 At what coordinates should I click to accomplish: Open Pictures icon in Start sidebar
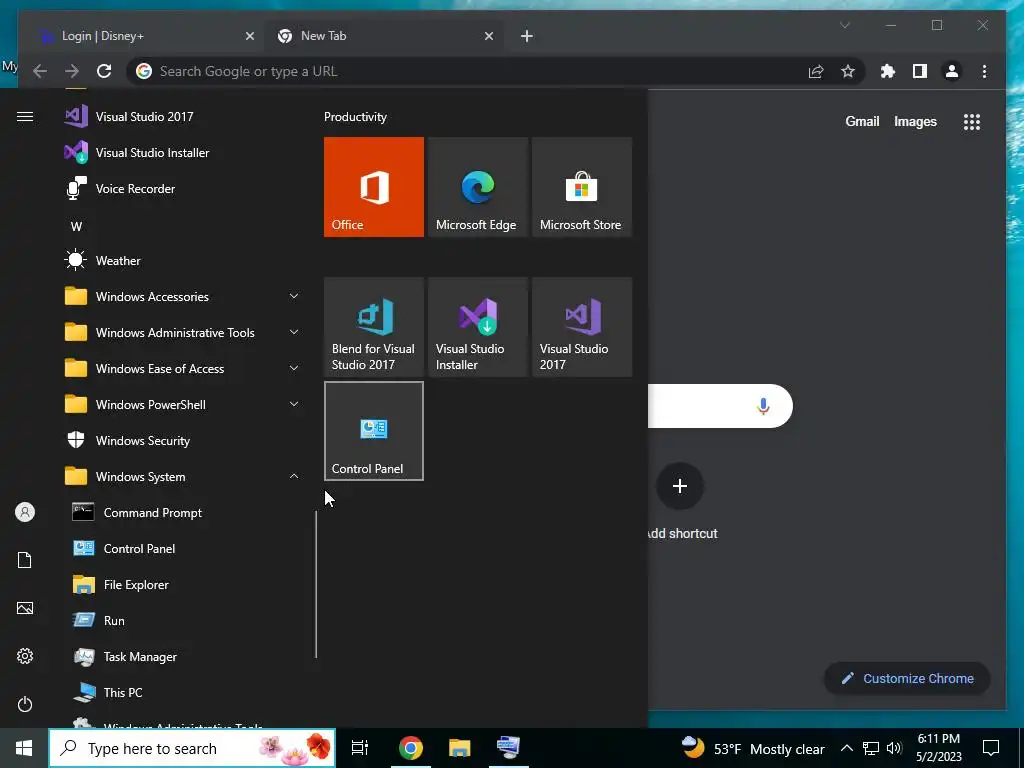click(x=25, y=608)
